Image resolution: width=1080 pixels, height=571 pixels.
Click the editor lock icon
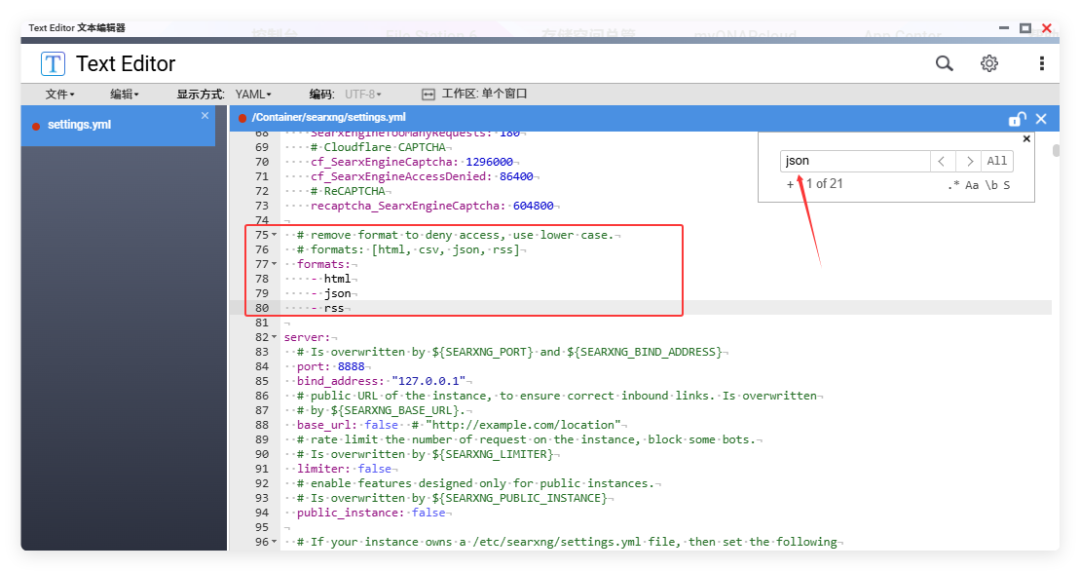pyautogui.click(x=1017, y=119)
